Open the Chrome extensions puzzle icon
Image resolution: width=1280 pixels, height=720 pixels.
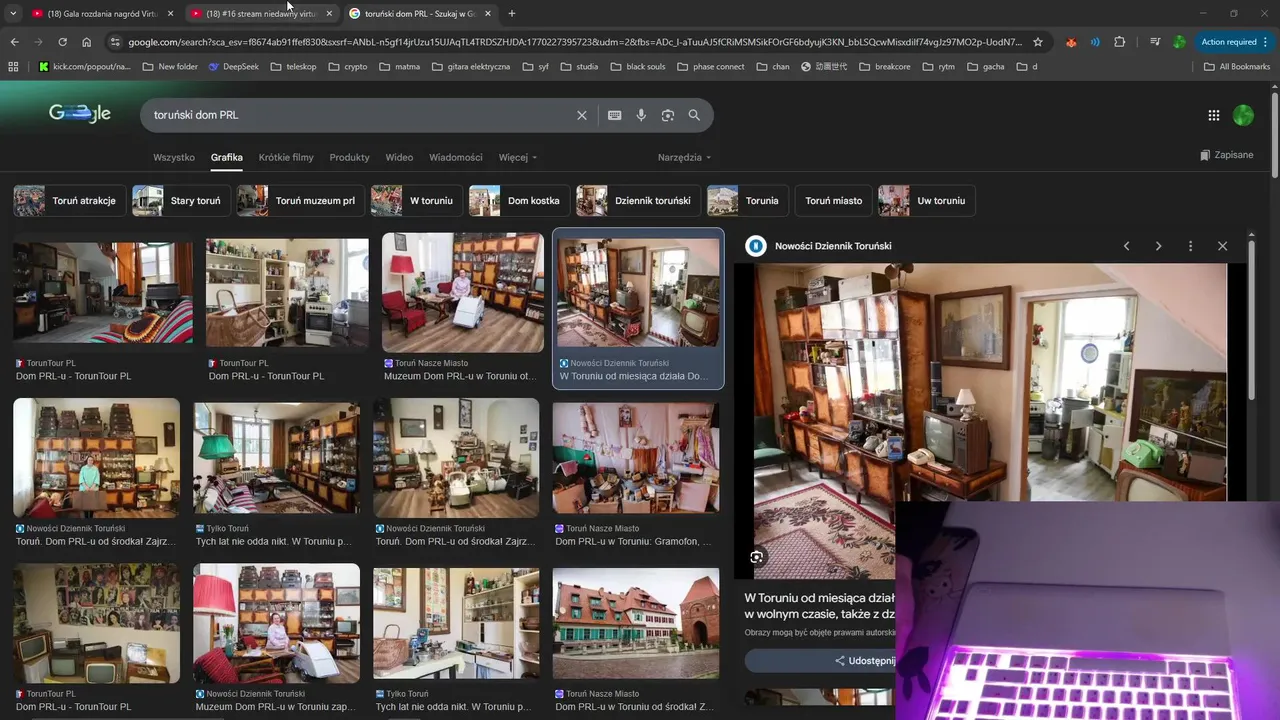tap(1119, 42)
